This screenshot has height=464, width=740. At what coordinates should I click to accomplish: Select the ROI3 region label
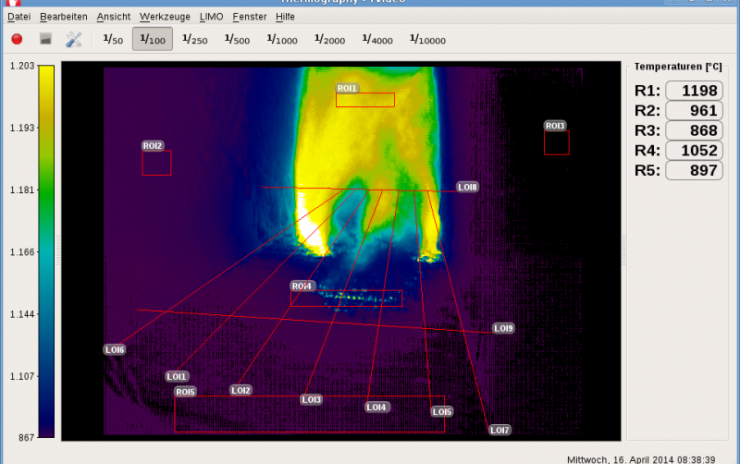click(x=555, y=126)
